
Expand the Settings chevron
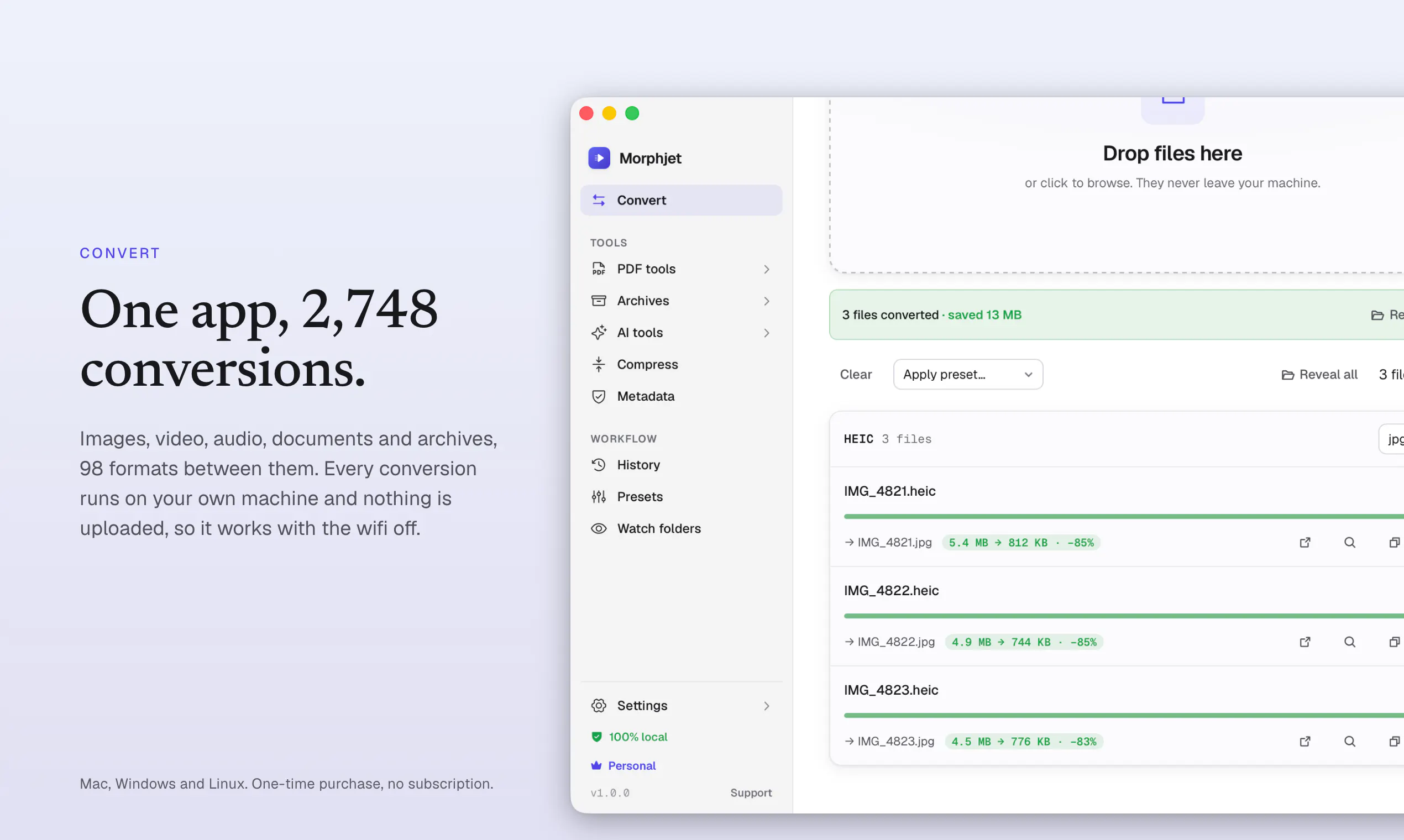[x=767, y=705]
